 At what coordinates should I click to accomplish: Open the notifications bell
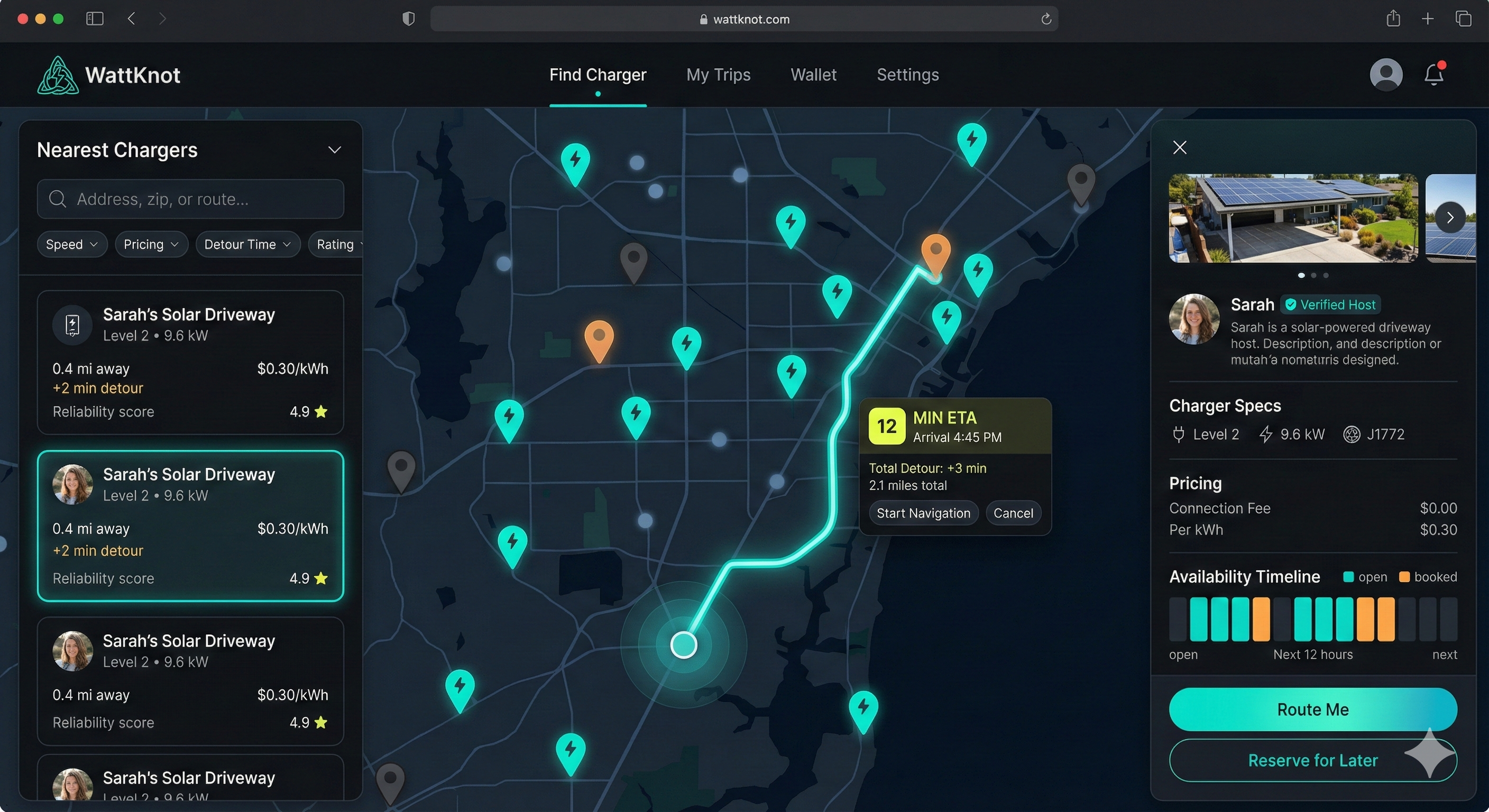[x=1434, y=75]
